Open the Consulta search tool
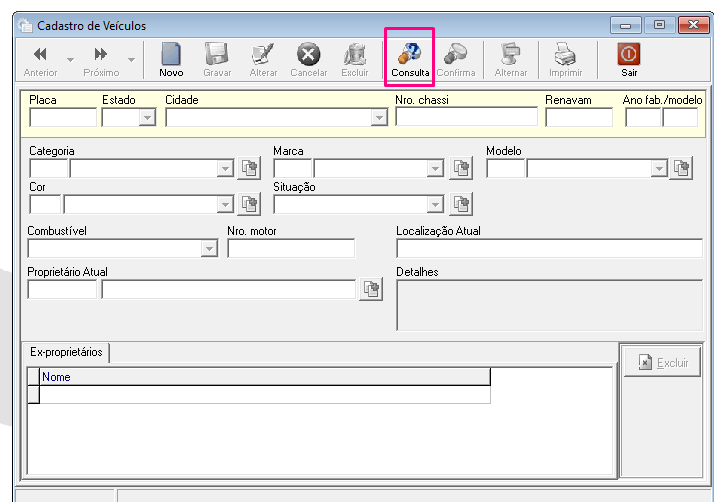This screenshot has height=502, width=714. tap(410, 59)
